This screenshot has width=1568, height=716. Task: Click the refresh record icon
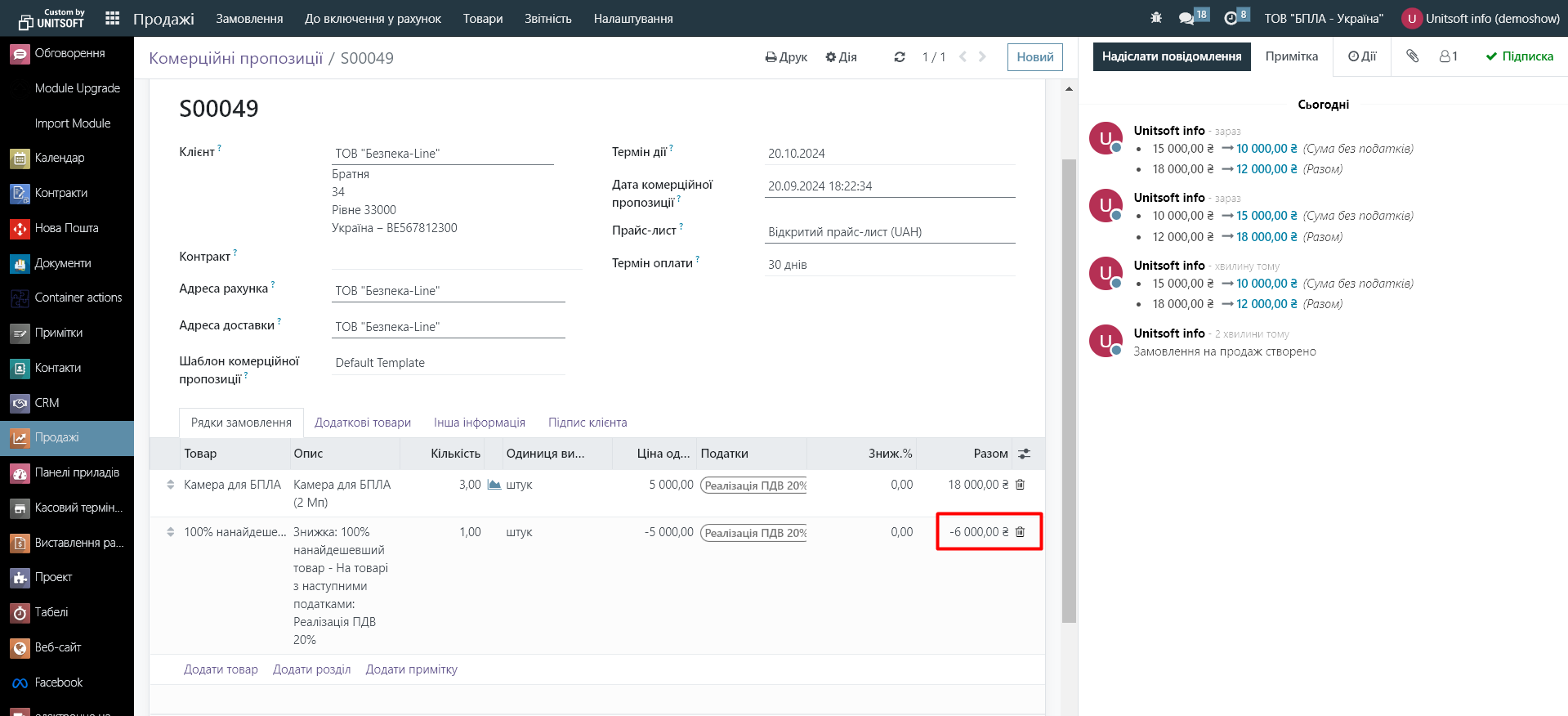point(900,57)
